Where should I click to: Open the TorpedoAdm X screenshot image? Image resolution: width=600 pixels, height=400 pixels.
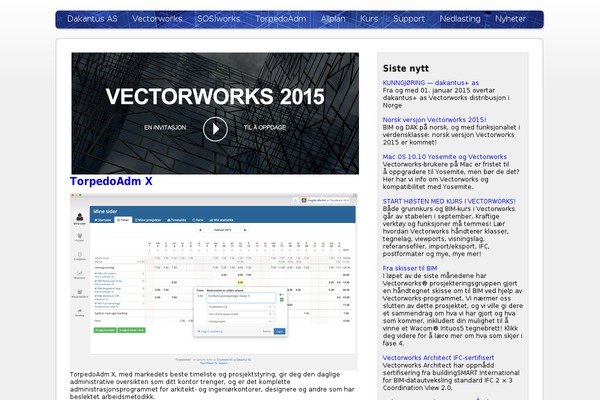pyautogui.click(x=214, y=281)
